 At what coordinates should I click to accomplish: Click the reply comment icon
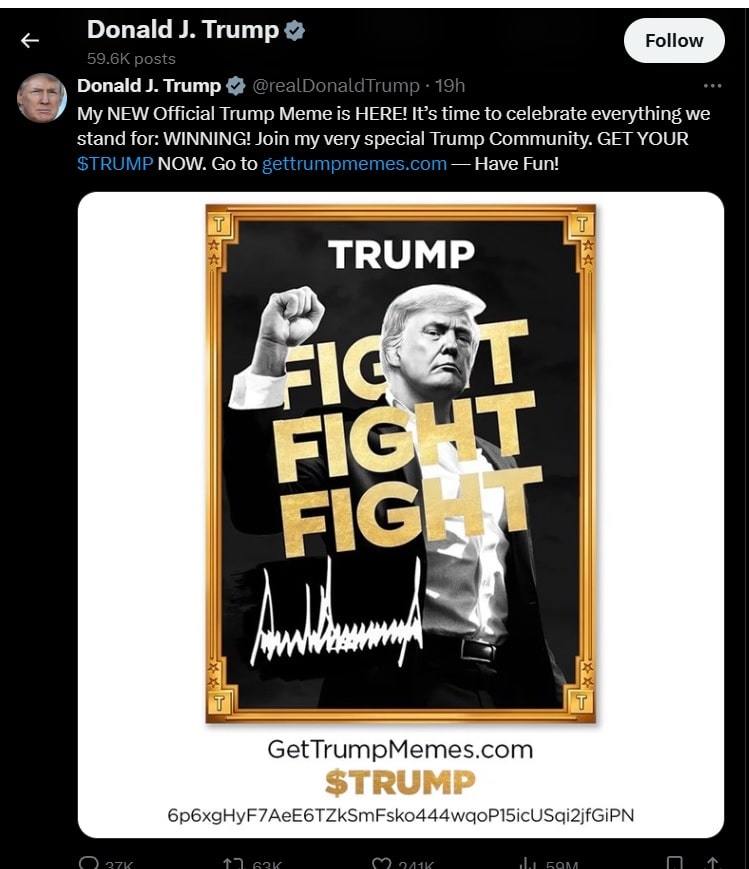(89, 863)
